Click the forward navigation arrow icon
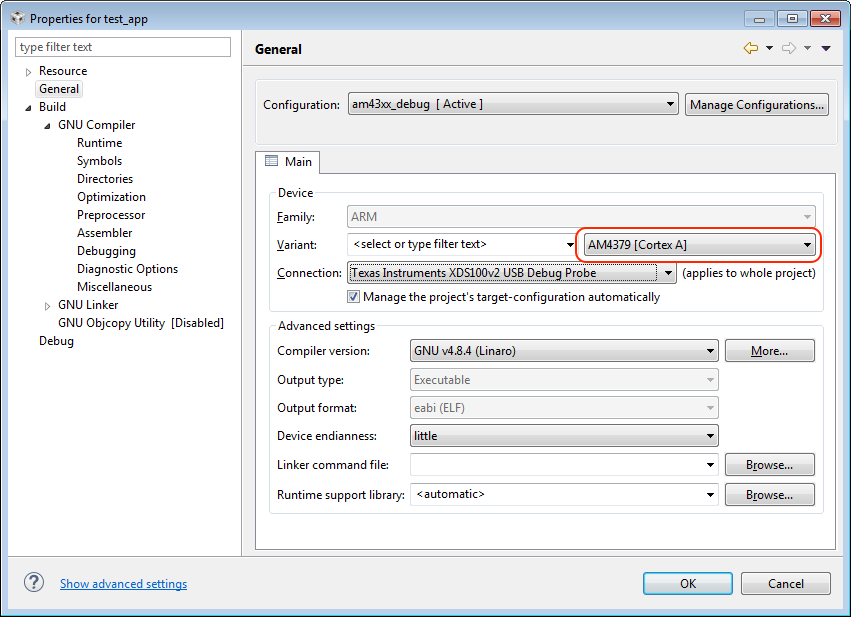The height and width of the screenshot is (620, 853). coord(788,48)
